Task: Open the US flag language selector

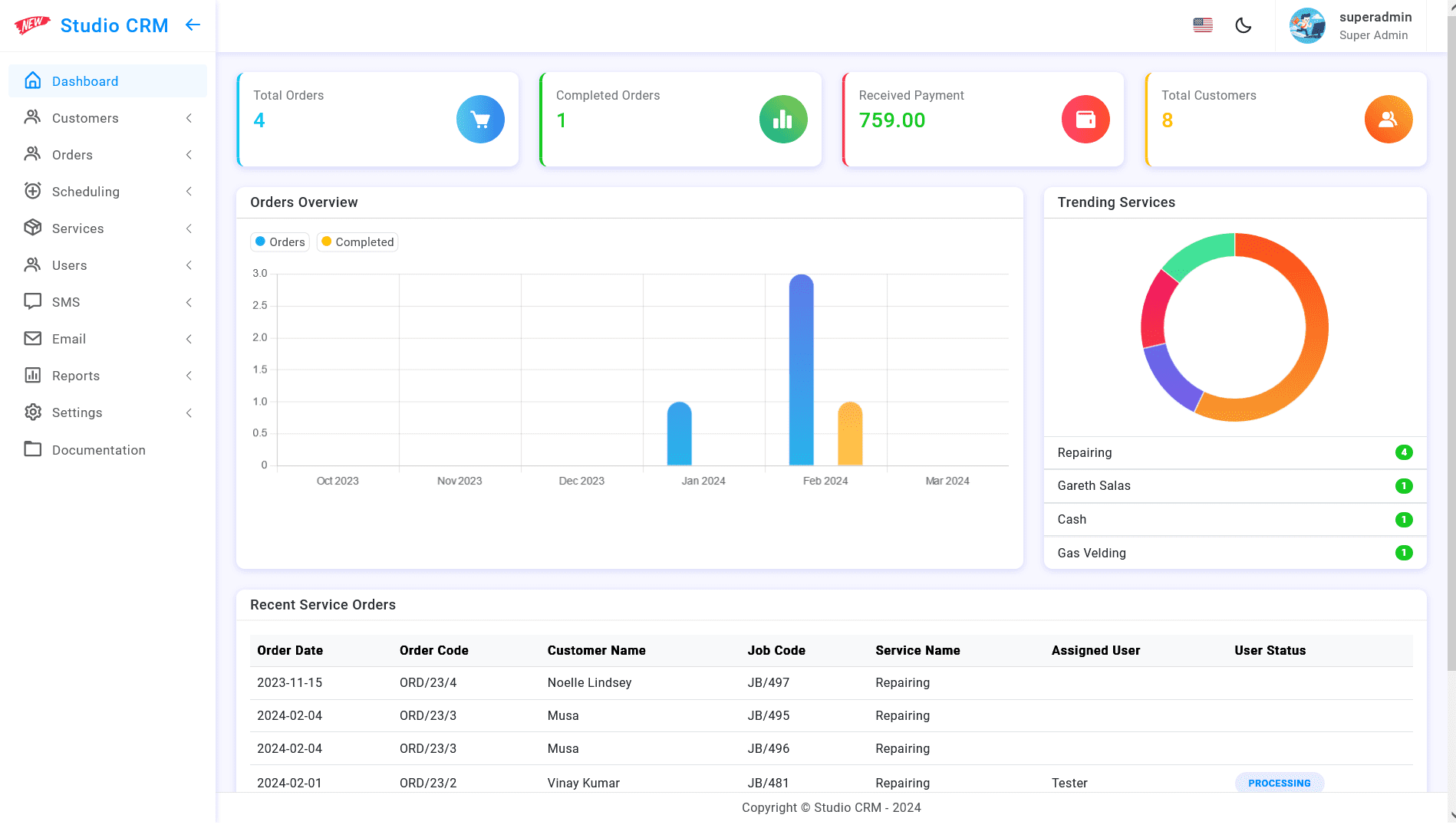Action: pyautogui.click(x=1202, y=25)
